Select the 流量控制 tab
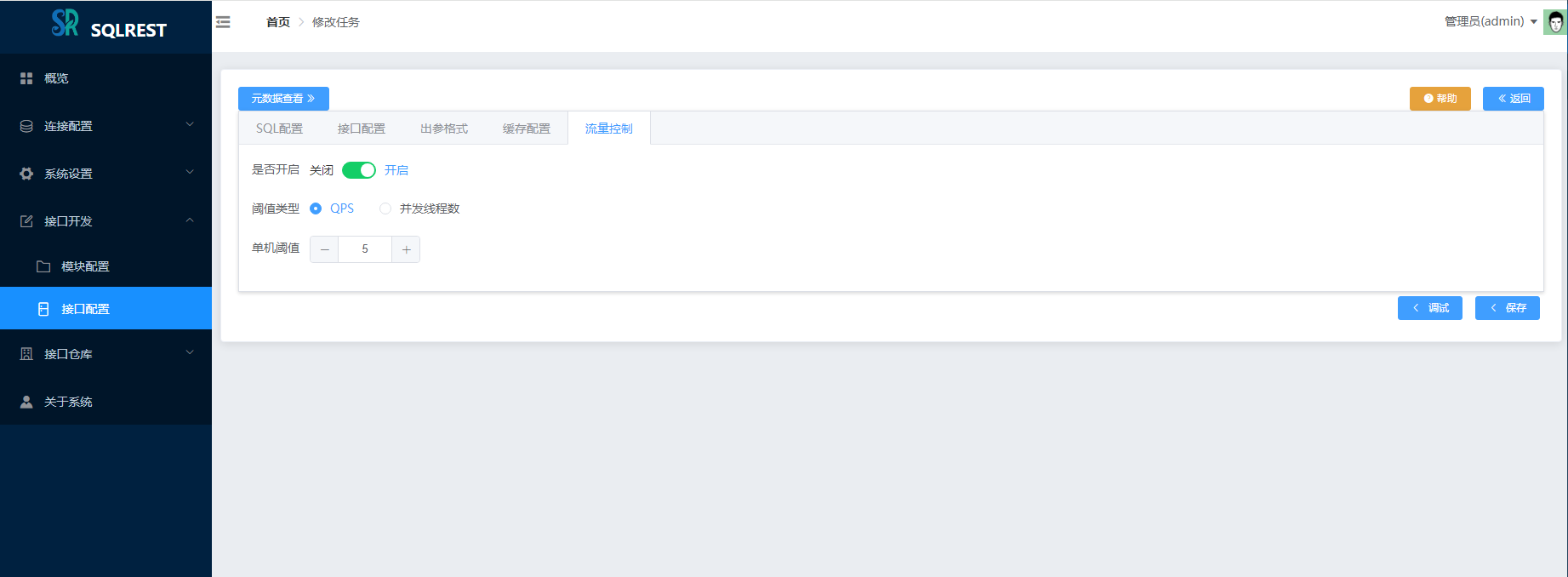1568x577 pixels. (x=609, y=129)
